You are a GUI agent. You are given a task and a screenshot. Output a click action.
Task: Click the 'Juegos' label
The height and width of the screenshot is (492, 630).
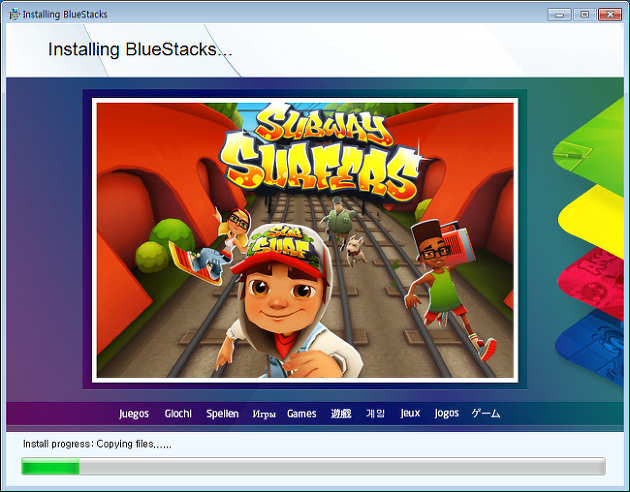point(134,414)
